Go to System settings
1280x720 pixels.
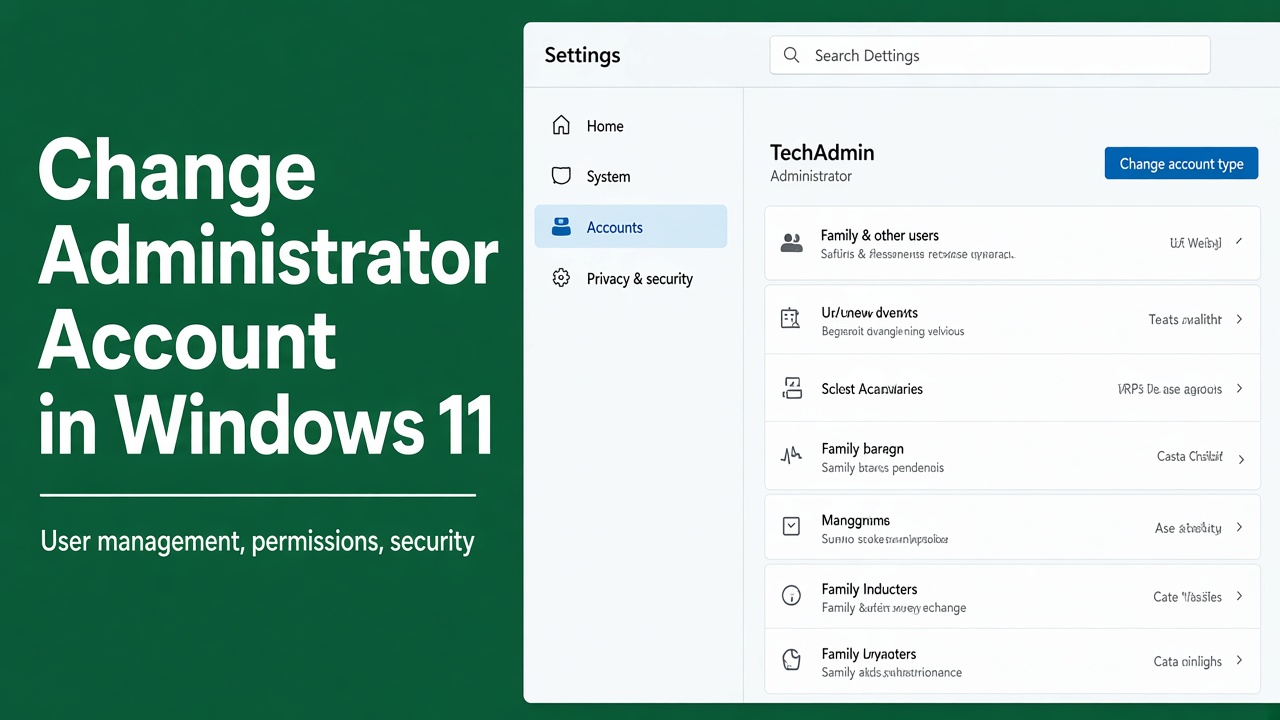(631, 177)
